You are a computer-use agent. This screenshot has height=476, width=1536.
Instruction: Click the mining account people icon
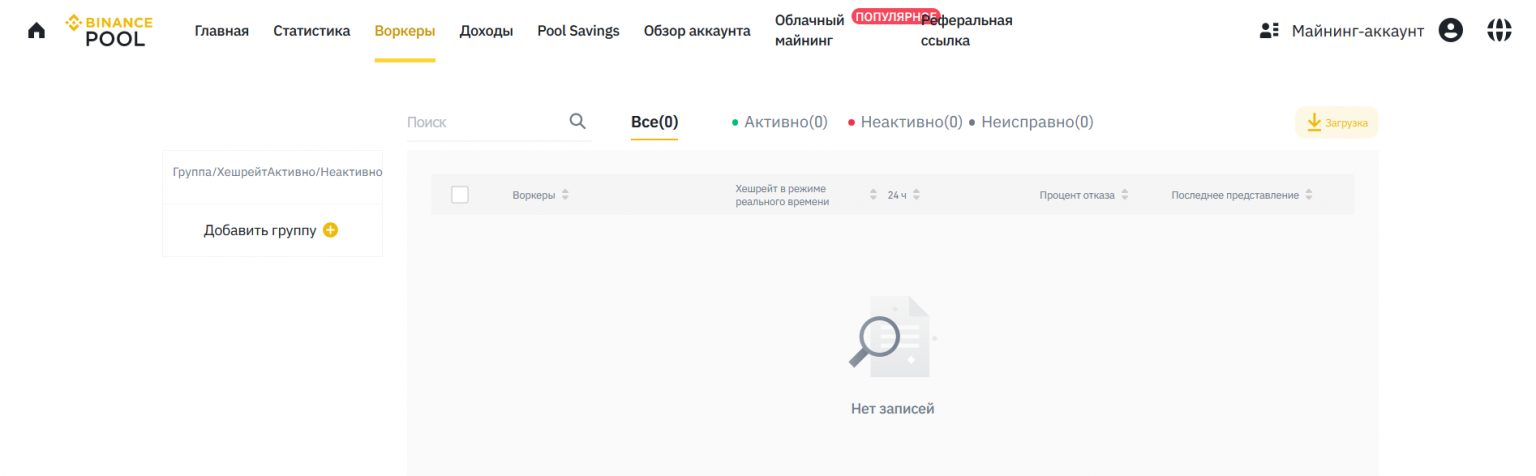click(1269, 30)
